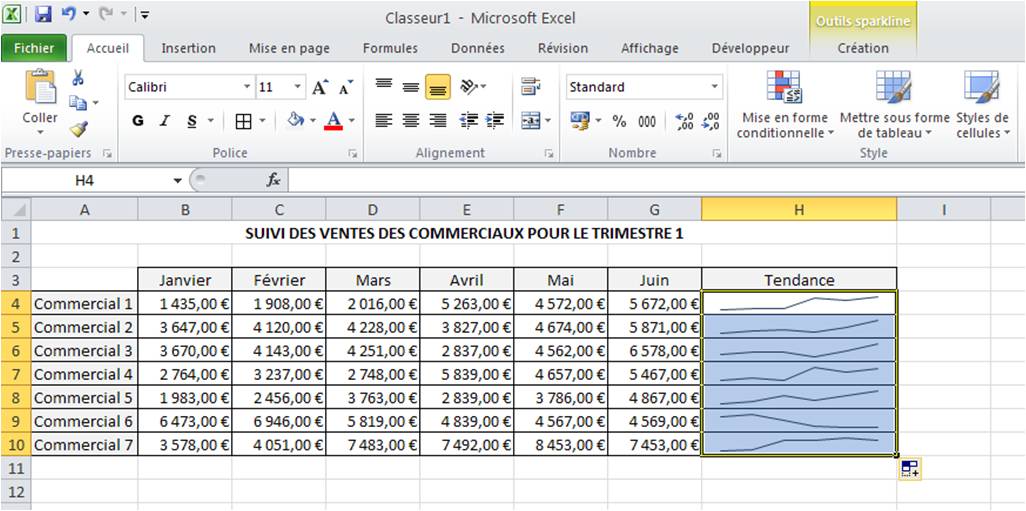Apply the 000 thousands separator style
The image size is (1026, 511).
[x=647, y=122]
